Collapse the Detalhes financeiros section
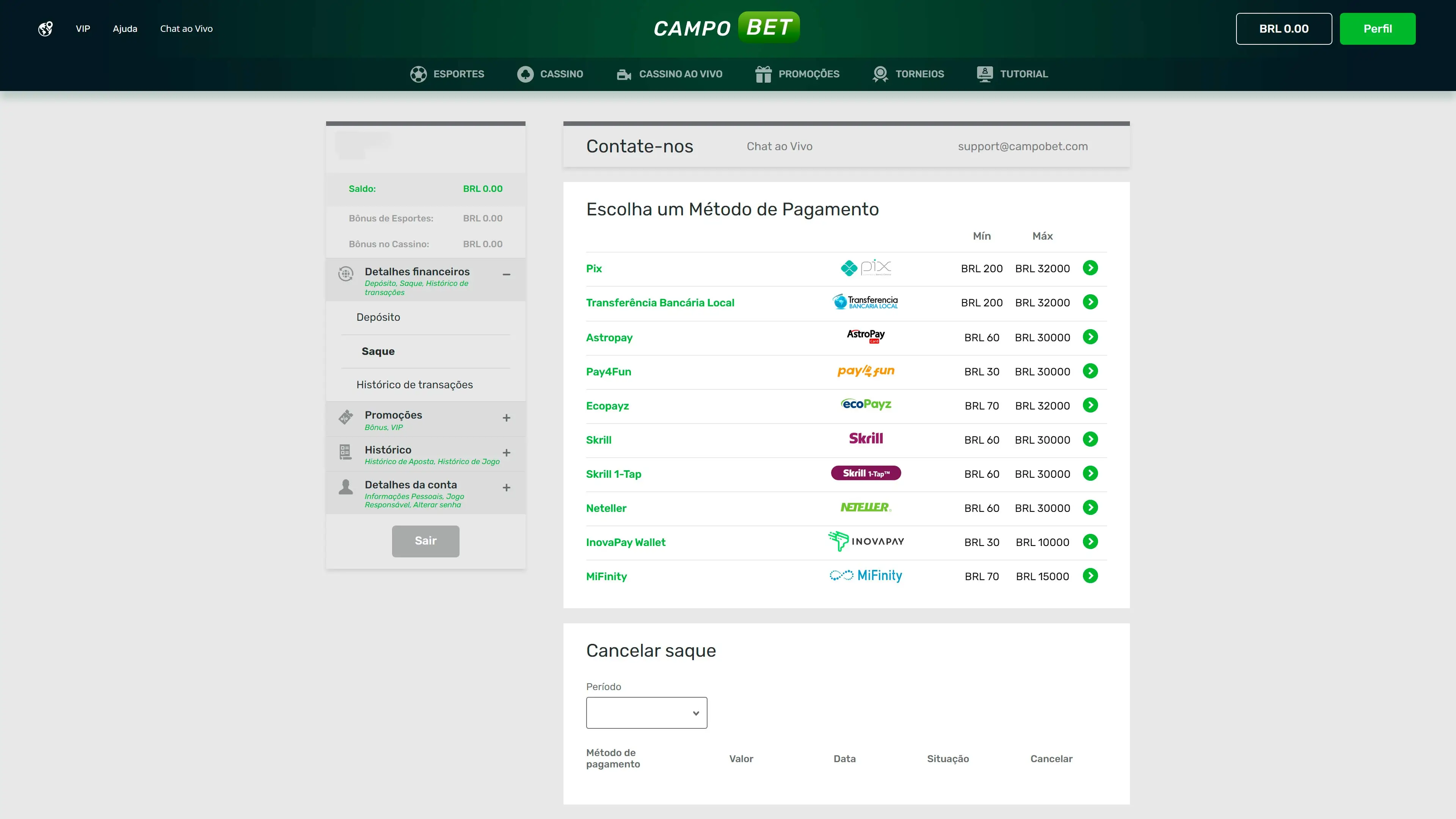This screenshot has width=1456, height=819. coord(507,275)
